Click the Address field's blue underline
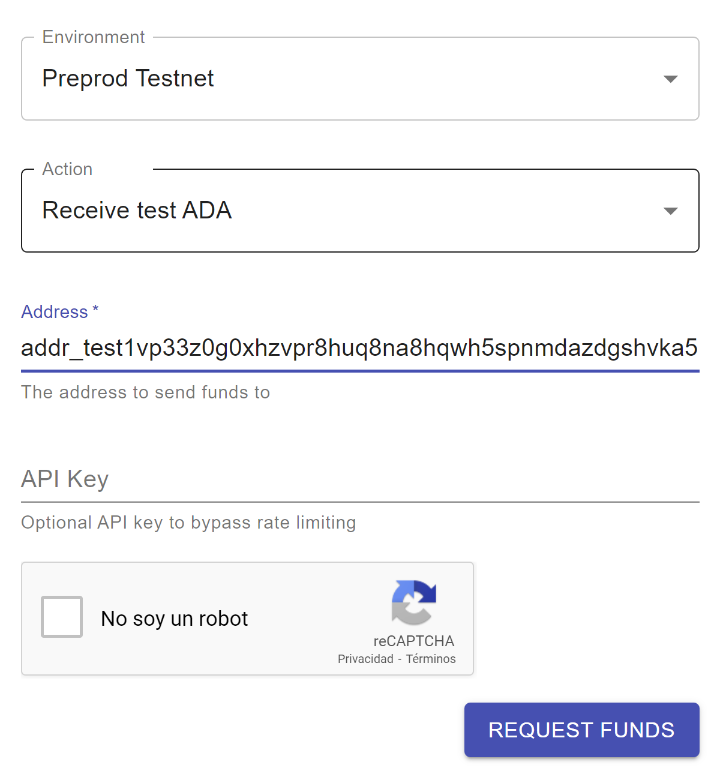This screenshot has height=778, width=716. (x=359, y=371)
